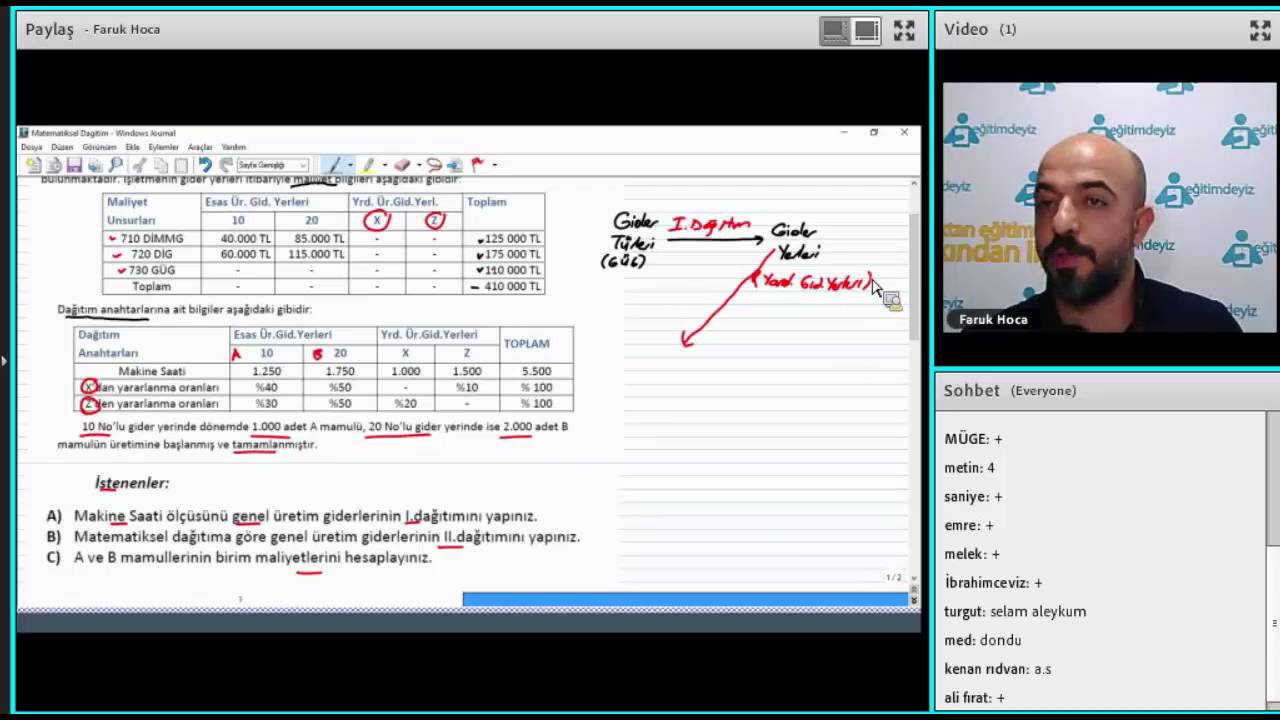Click the chat message "med: dondu"
This screenshot has height=720, width=1280.
(983, 641)
